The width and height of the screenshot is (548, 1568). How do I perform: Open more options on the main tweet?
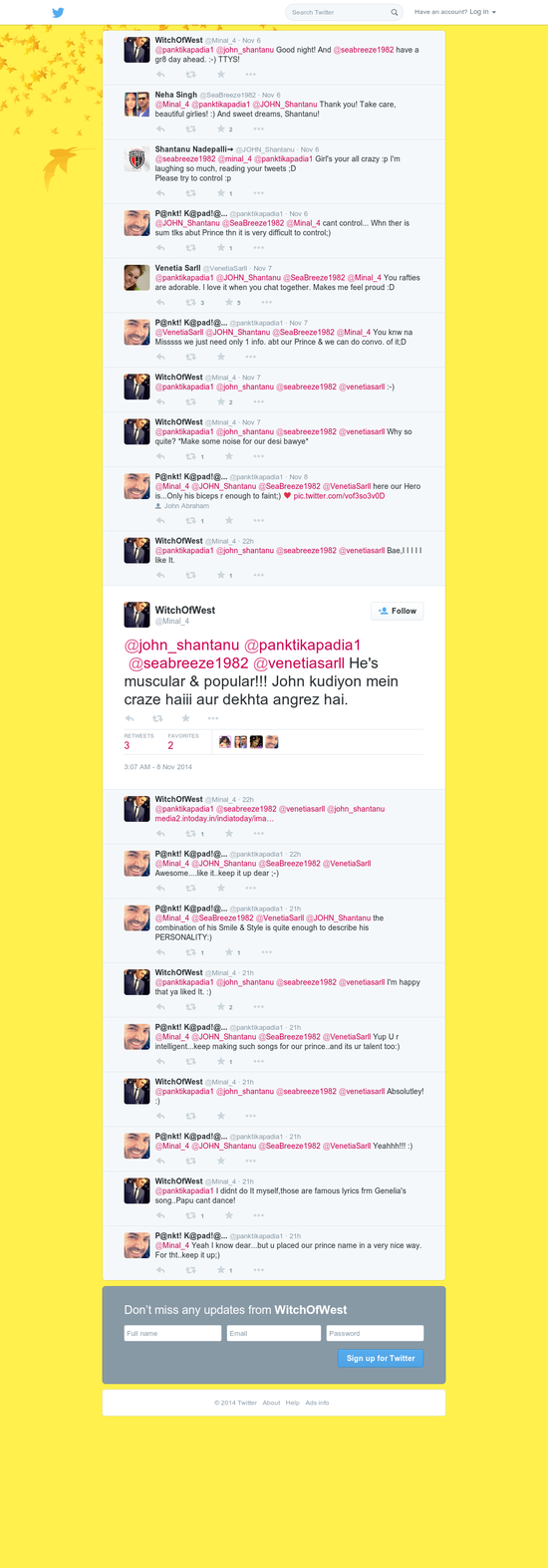point(214,717)
